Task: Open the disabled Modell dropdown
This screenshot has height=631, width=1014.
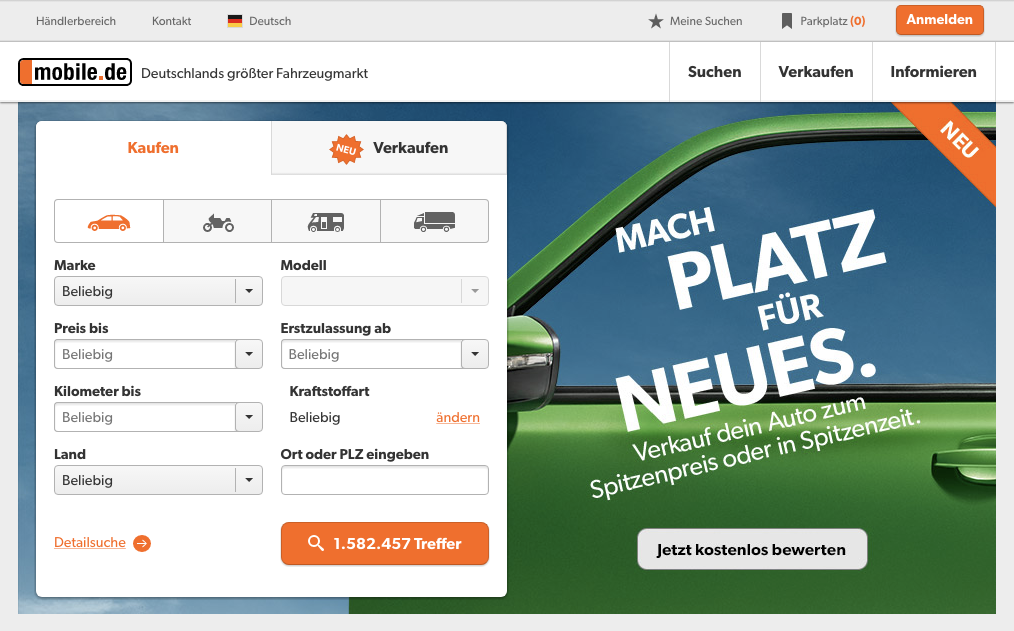Action: coord(385,291)
